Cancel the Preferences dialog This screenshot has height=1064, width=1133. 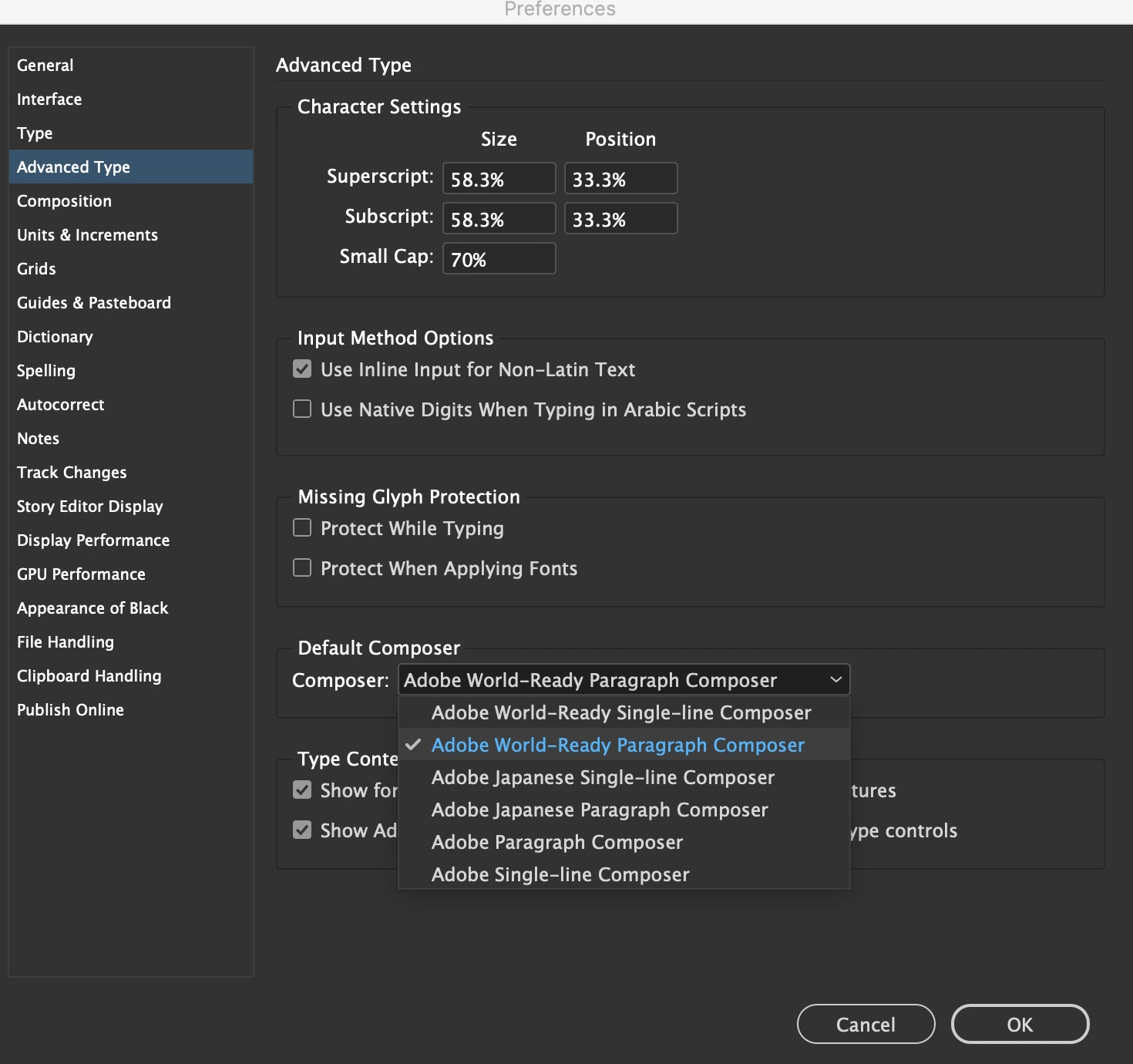click(866, 1024)
